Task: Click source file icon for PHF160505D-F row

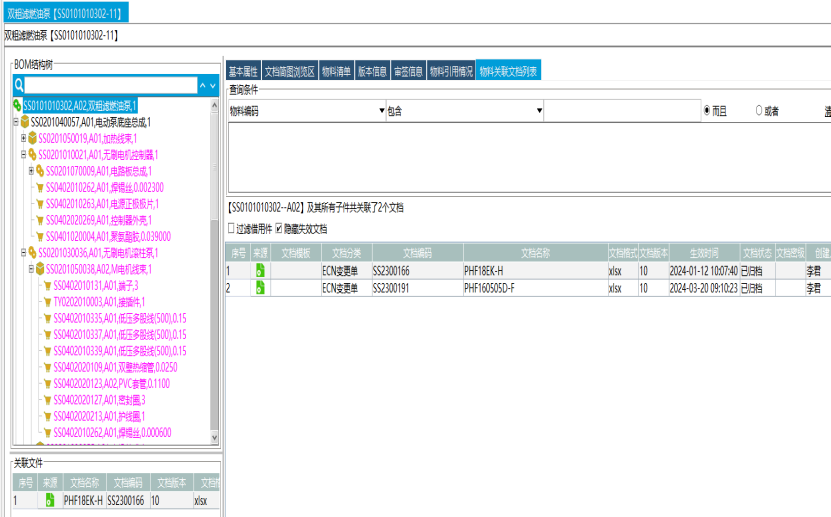Action: coord(260,288)
